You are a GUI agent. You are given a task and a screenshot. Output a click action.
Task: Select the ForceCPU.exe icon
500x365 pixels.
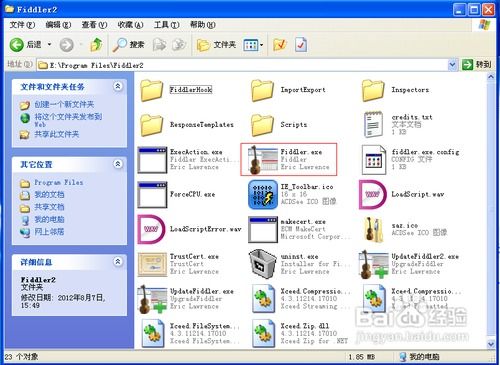[x=152, y=195]
